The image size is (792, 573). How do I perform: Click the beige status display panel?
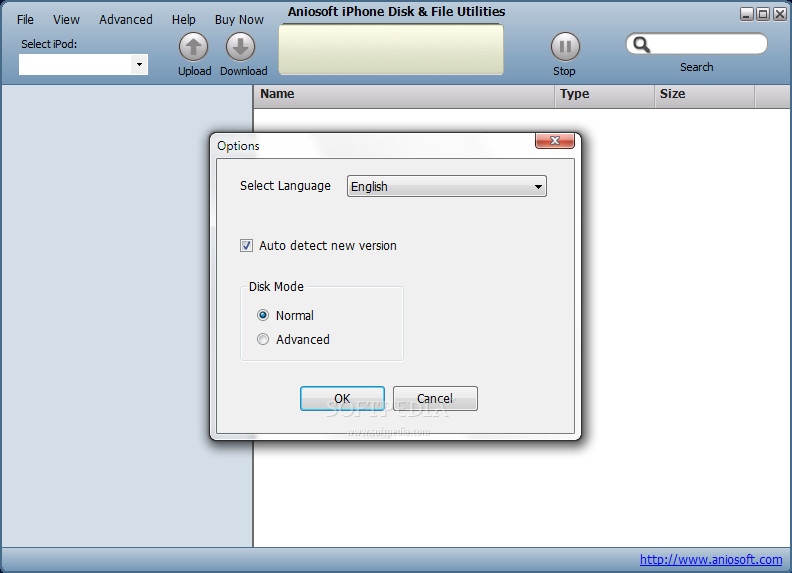pyautogui.click(x=391, y=50)
